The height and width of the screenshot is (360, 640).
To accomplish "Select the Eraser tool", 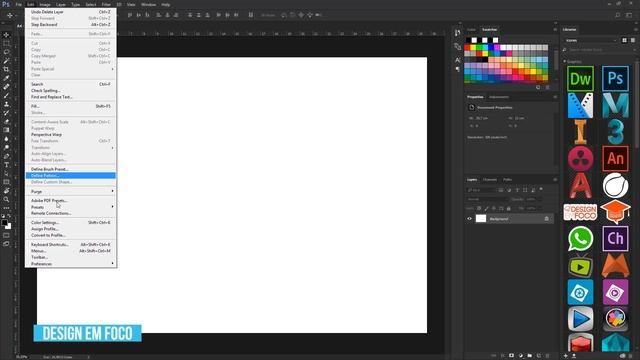I will click(x=6, y=122).
